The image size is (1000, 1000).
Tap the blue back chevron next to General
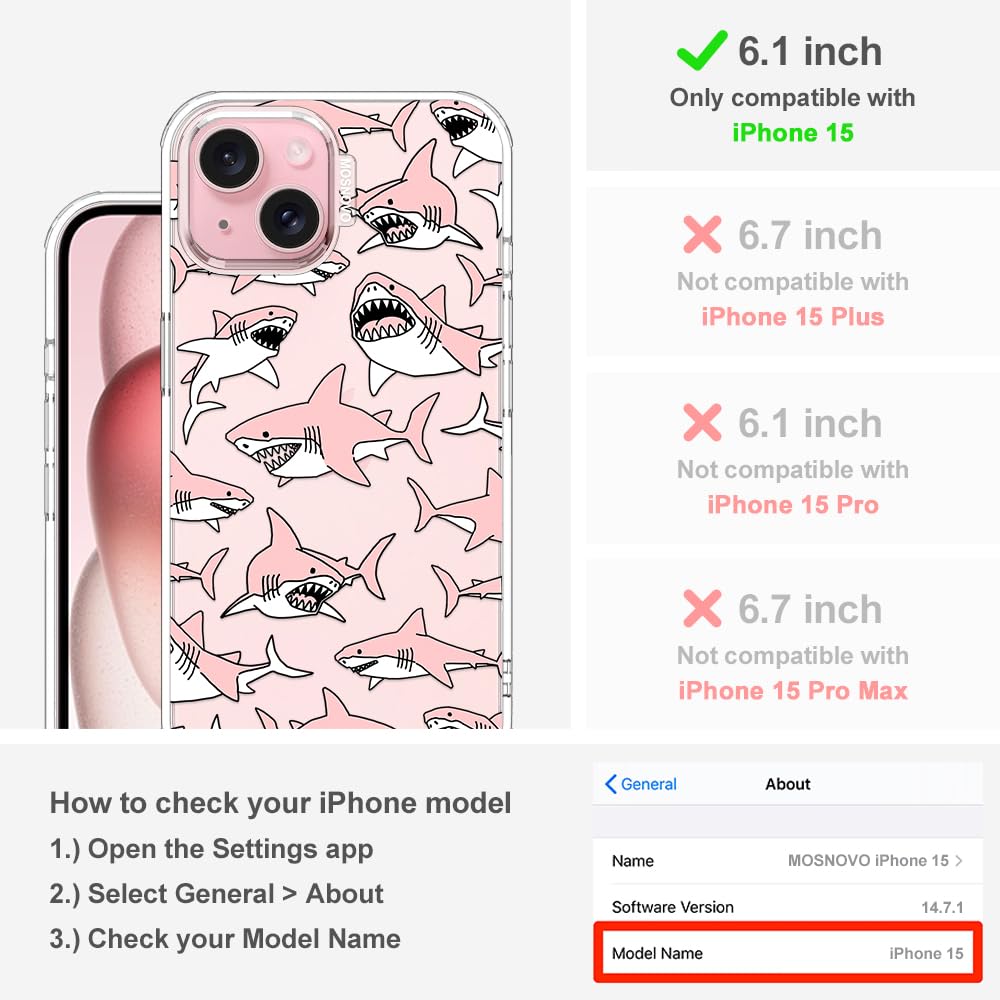(610, 784)
